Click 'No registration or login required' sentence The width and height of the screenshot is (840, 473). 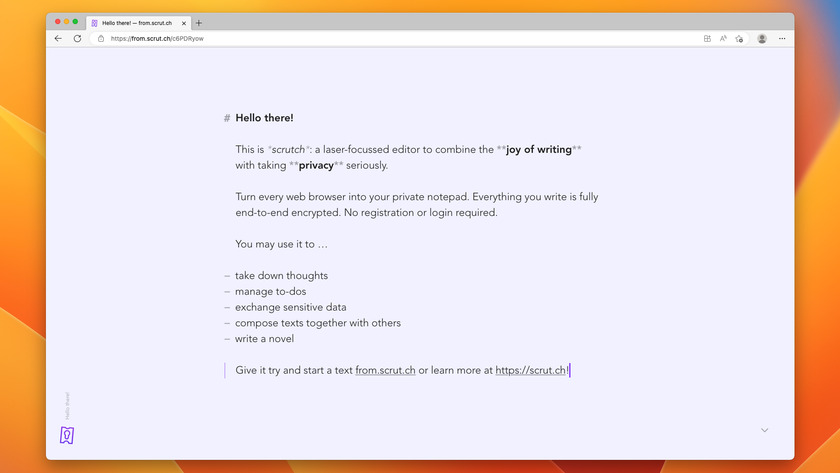click(x=421, y=213)
